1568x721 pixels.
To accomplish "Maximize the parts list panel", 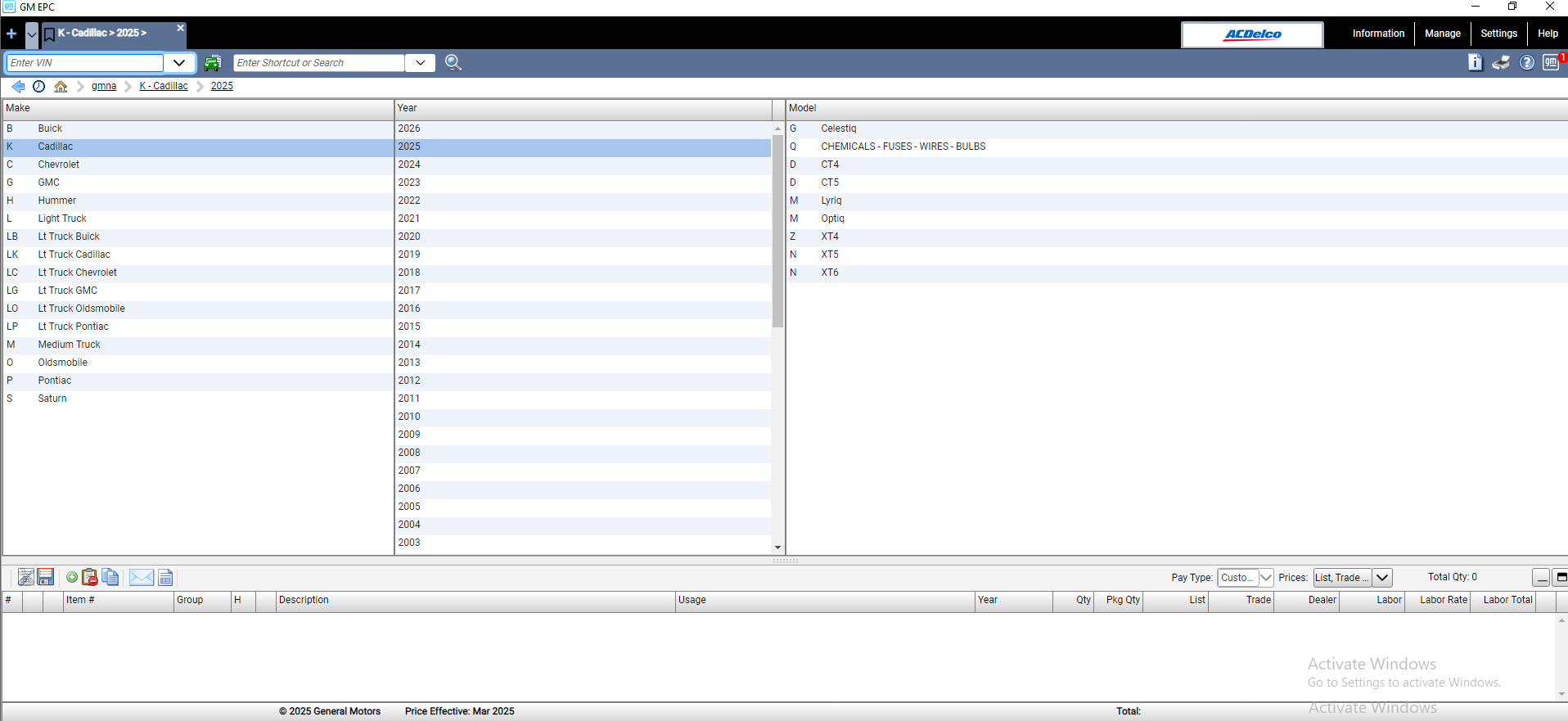I will click(x=1561, y=578).
